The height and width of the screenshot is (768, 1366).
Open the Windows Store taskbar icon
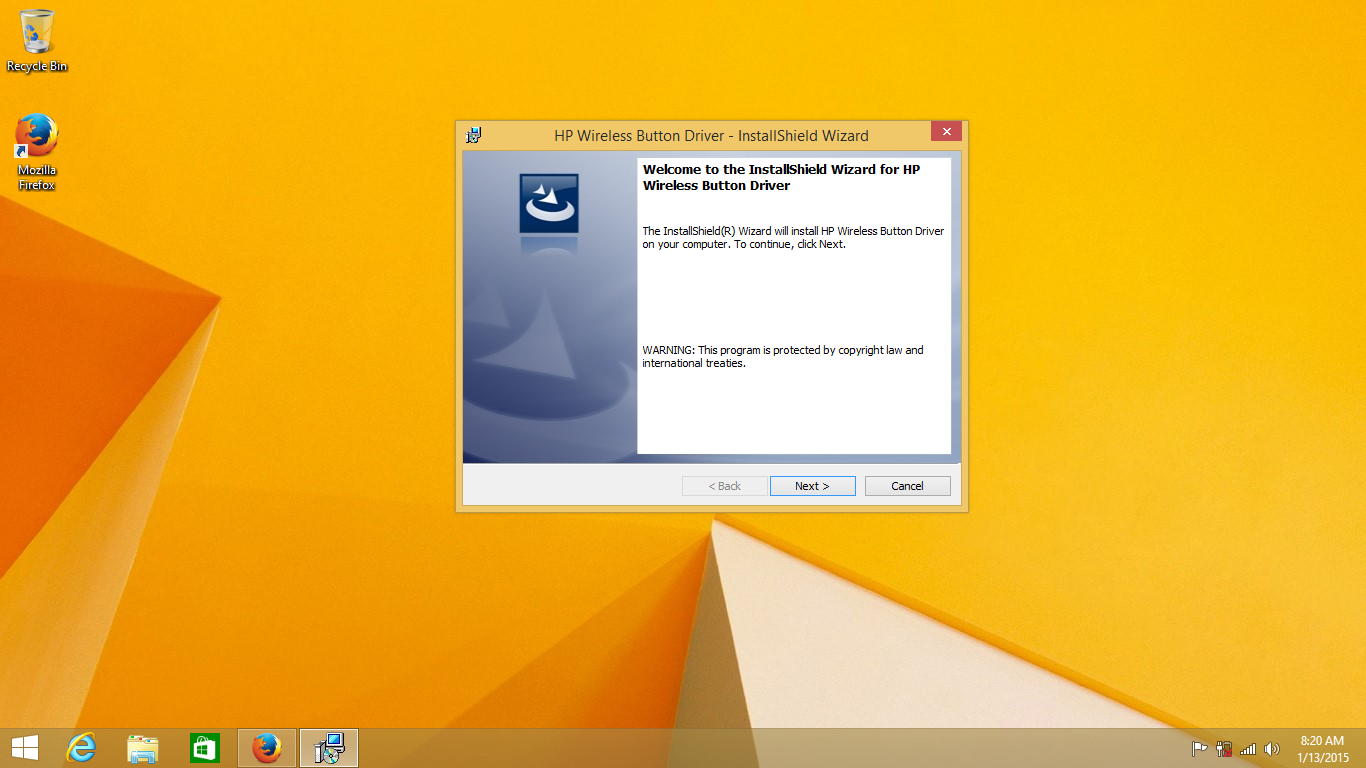(204, 748)
